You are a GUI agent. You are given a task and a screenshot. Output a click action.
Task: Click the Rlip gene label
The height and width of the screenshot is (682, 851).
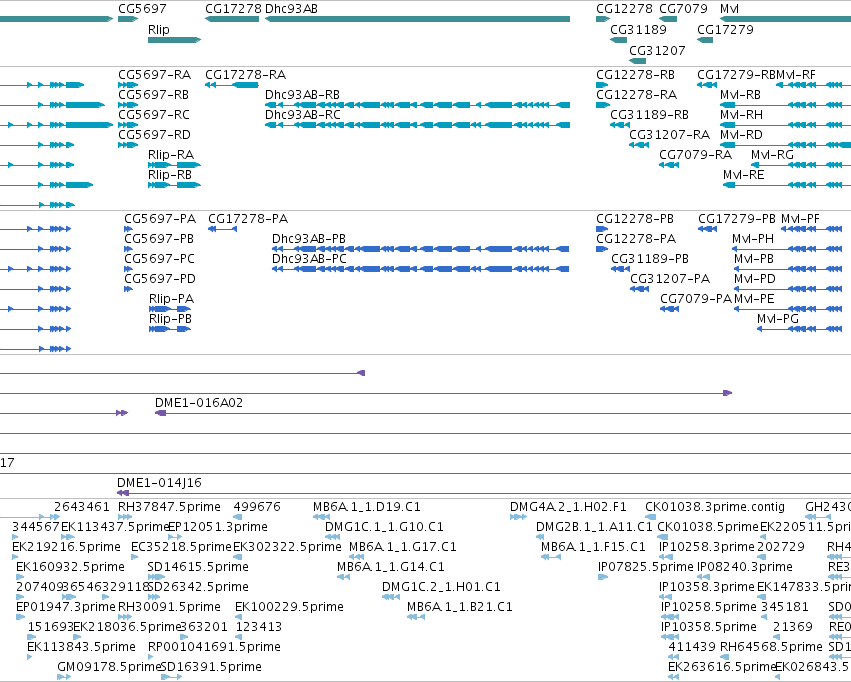click(158, 29)
